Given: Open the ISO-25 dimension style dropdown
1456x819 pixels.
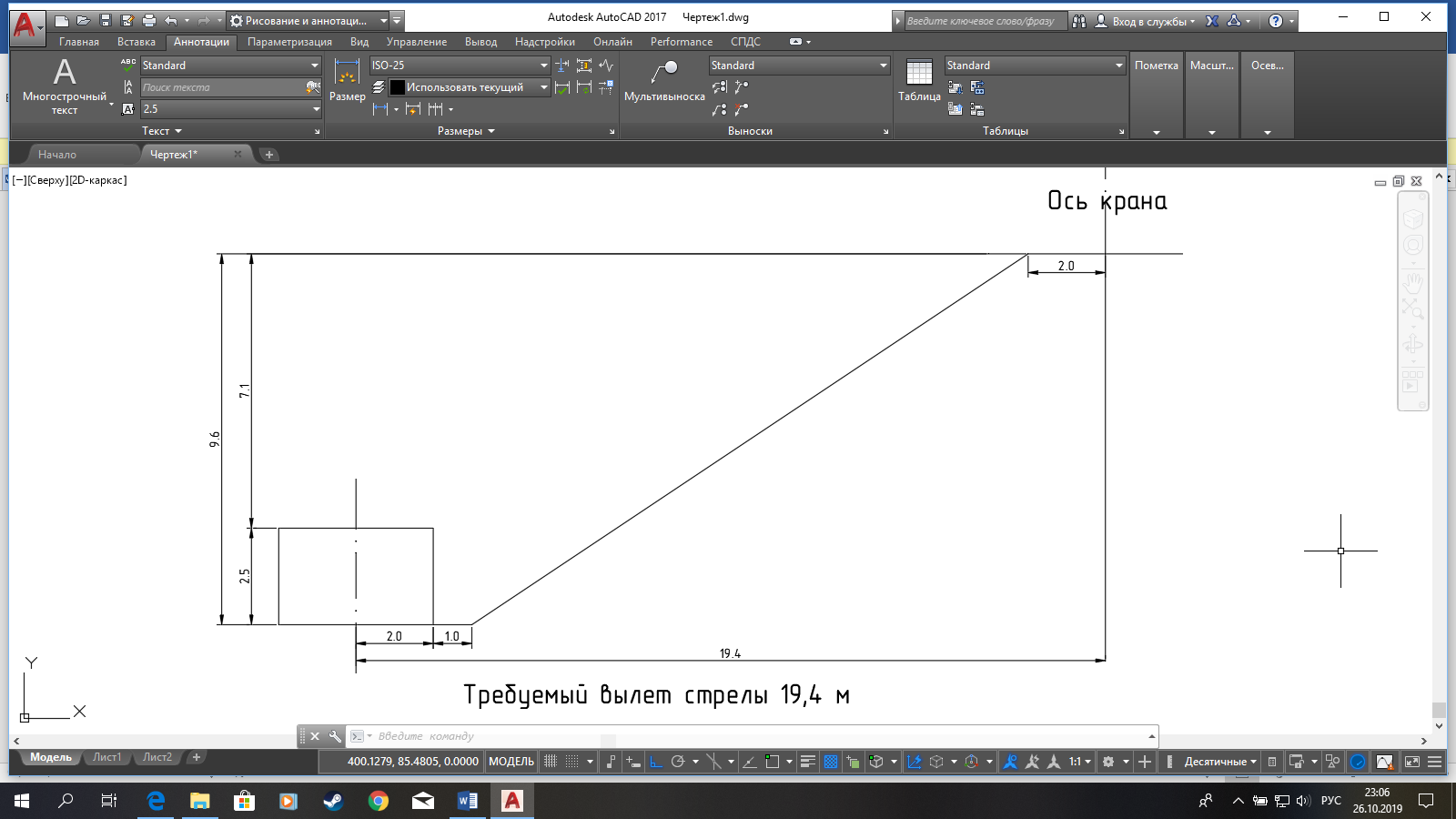Looking at the screenshot, I should (544, 66).
